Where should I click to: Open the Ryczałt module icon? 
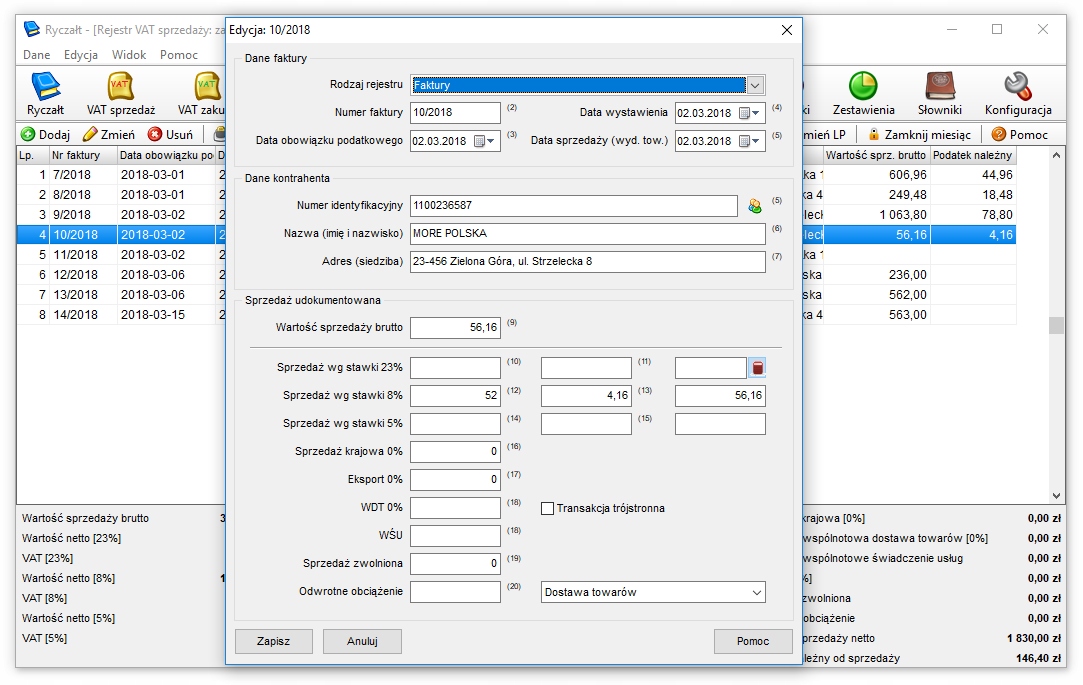pyautogui.click(x=45, y=94)
